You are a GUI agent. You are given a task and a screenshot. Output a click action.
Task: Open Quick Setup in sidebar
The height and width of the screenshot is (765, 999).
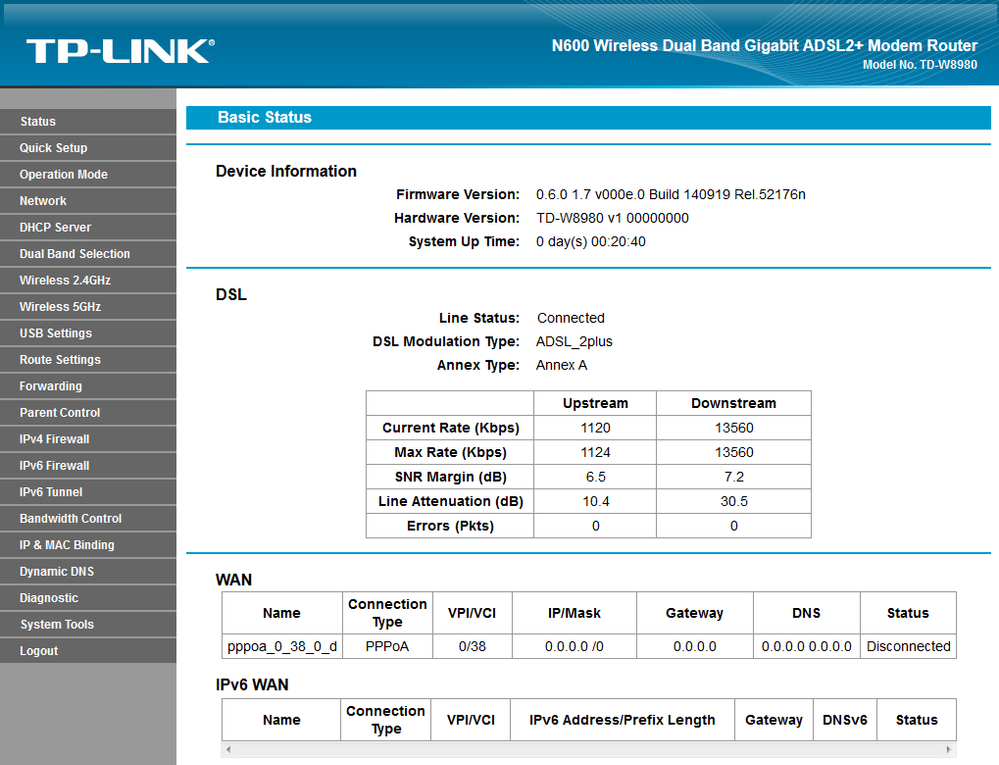tap(88, 148)
